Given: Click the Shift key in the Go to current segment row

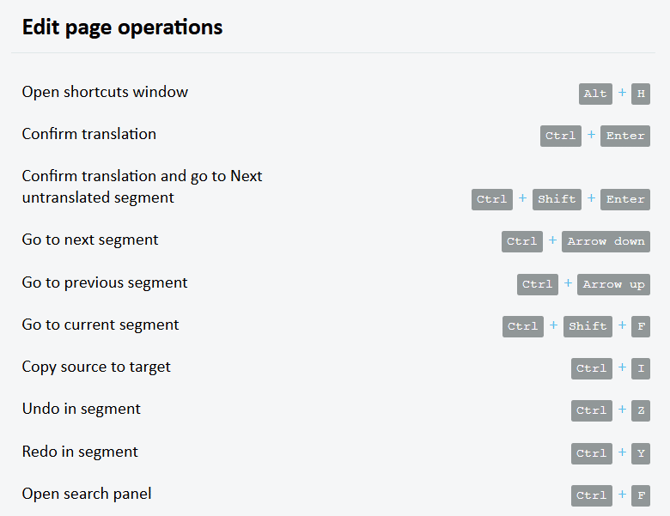Looking at the screenshot, I should (x=587, y=326).
